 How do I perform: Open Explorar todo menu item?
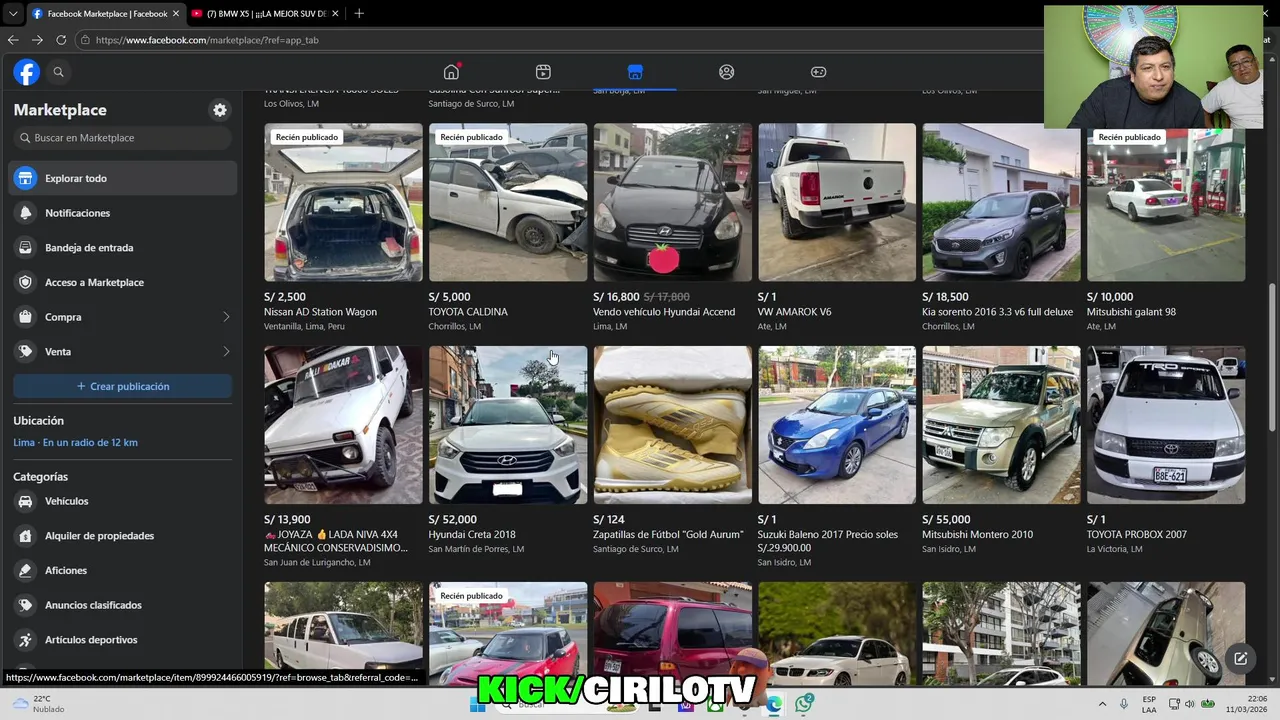coord(123,178)
